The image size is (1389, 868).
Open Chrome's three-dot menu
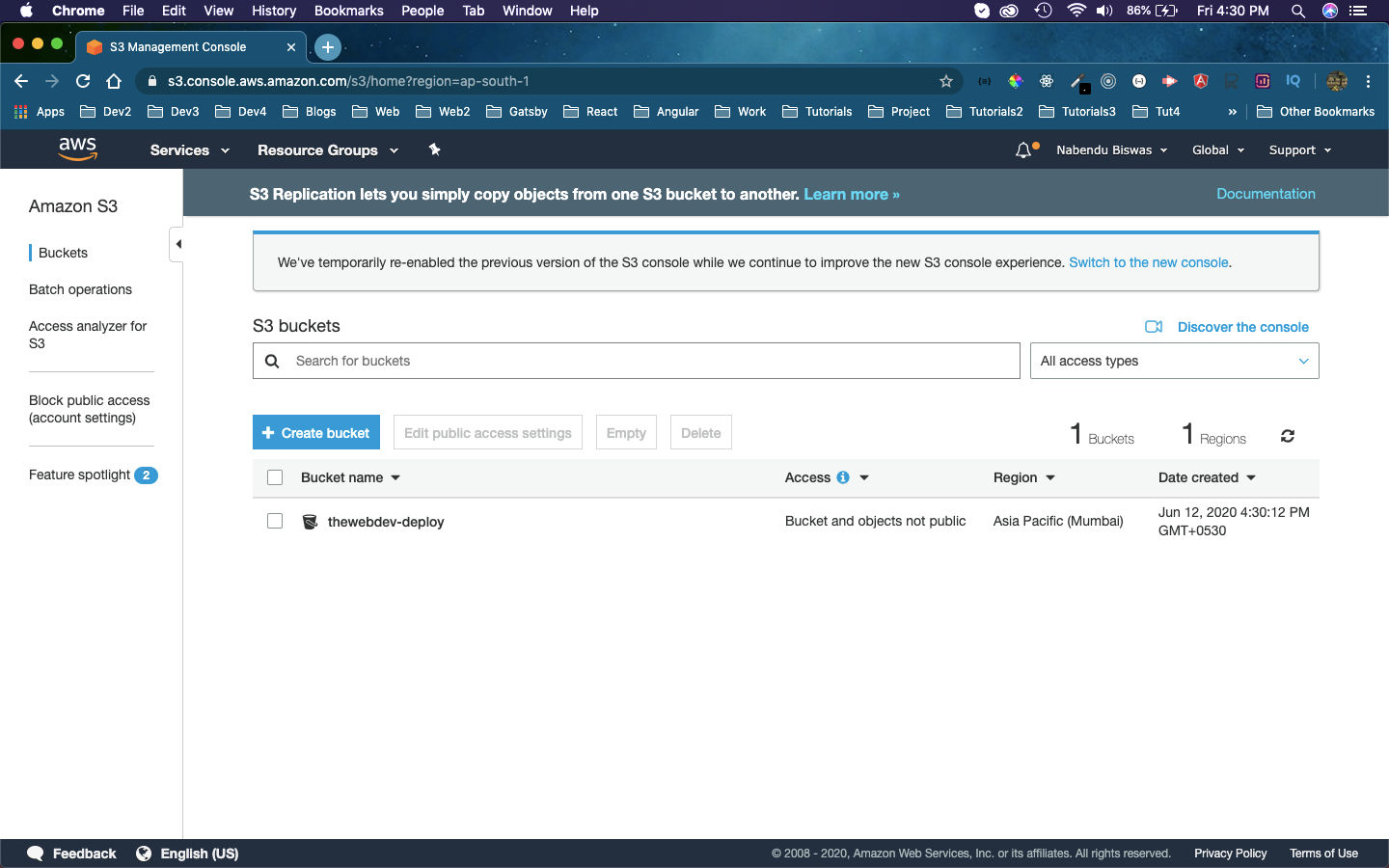click(1368, 81)
